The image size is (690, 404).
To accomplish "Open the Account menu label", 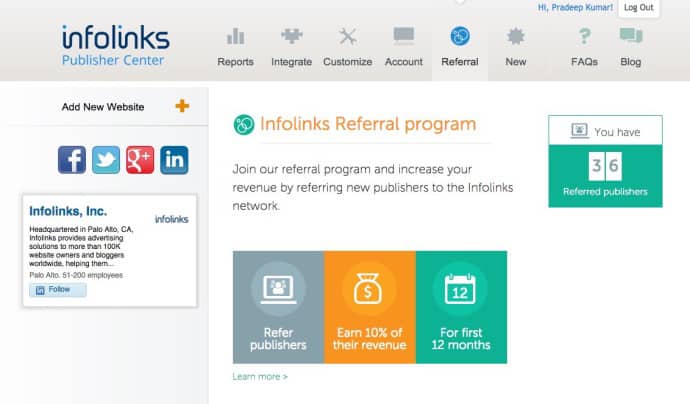I will [404, 62].
